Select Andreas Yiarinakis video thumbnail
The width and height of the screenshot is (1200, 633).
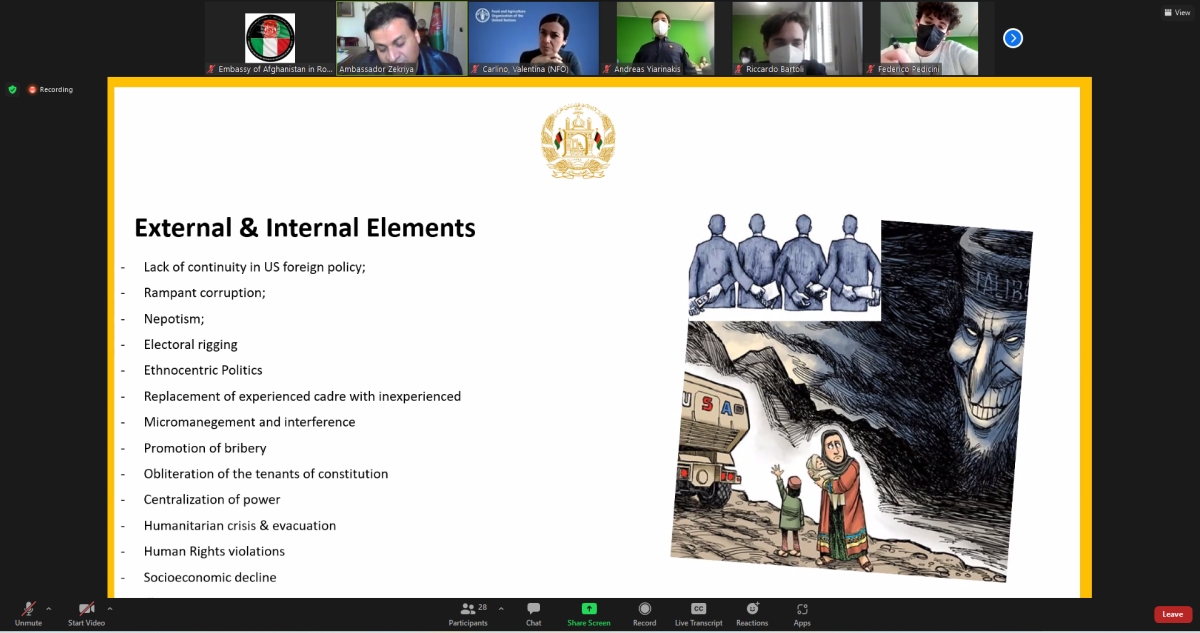pyautogui.click(x=665, y=38)
